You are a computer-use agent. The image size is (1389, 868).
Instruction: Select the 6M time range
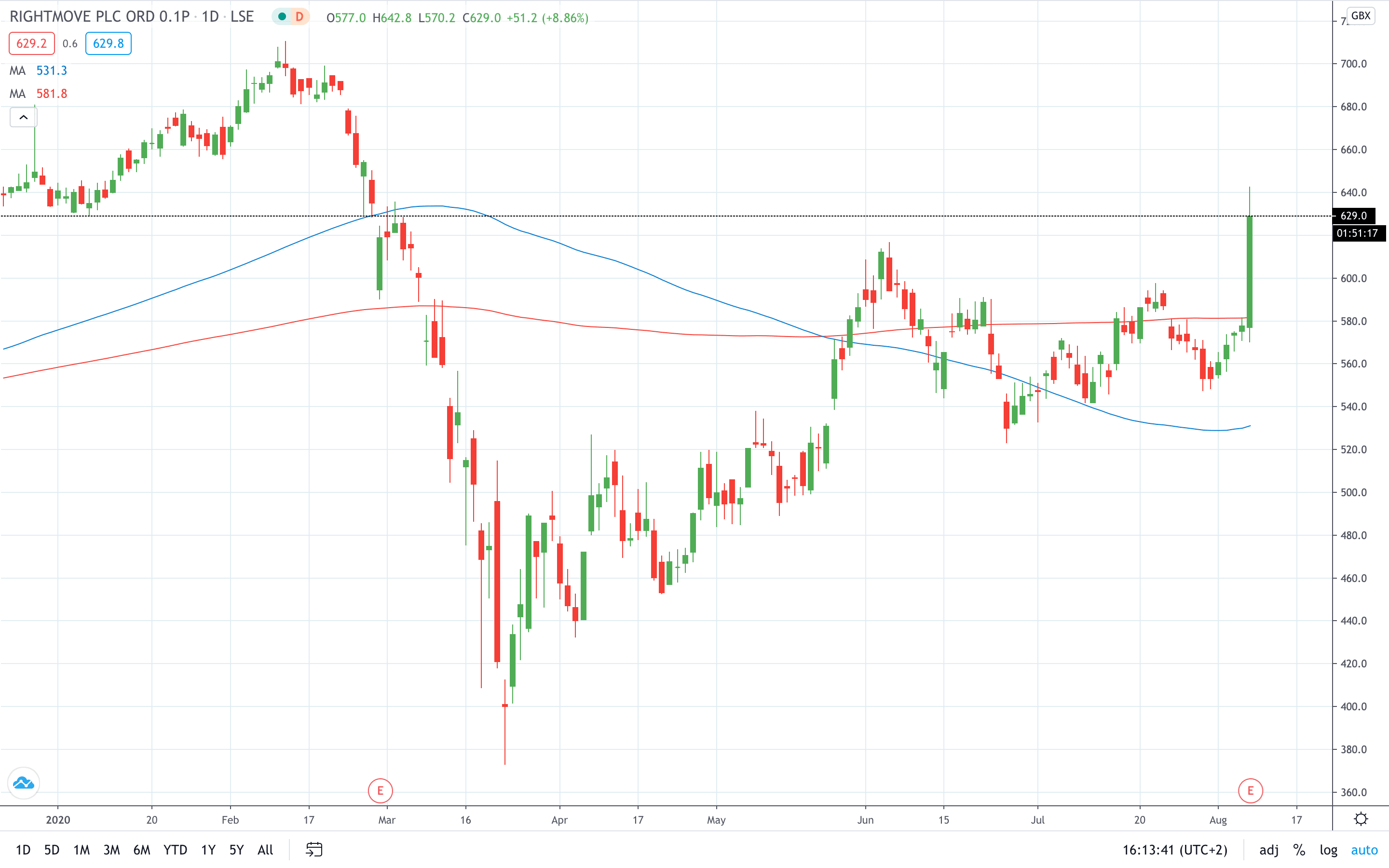[x=142, y=850]
